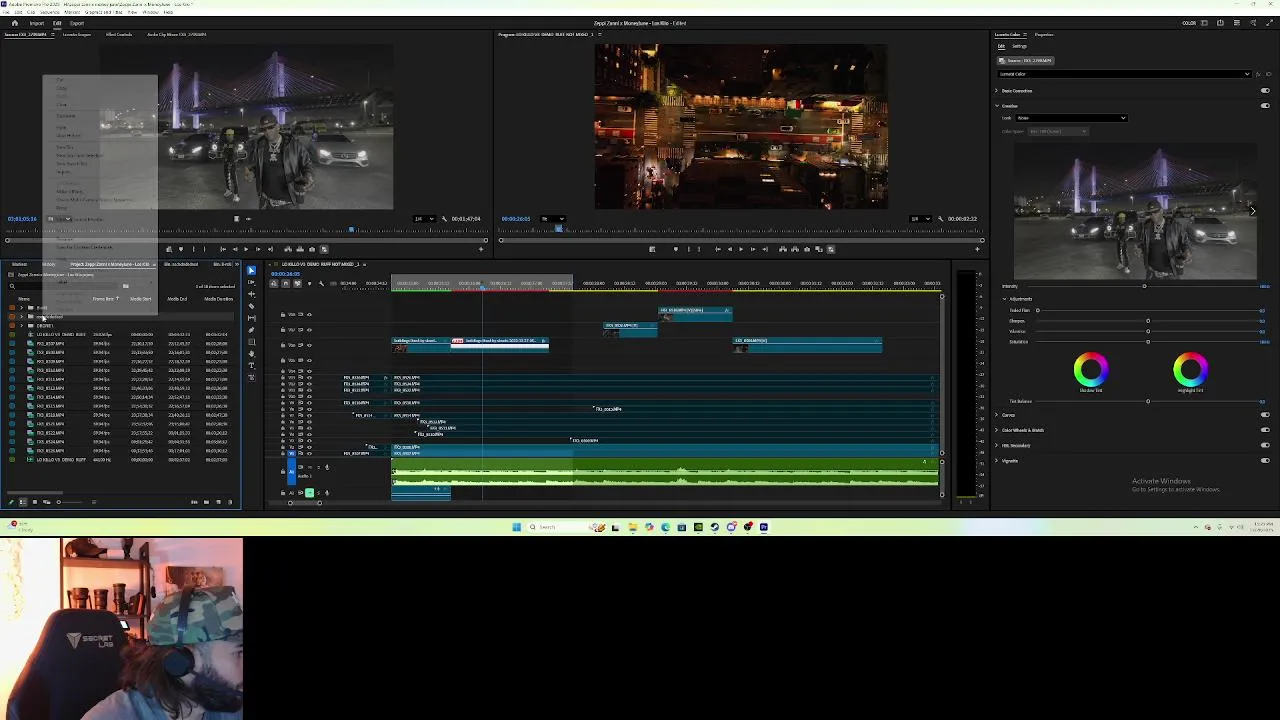Viewport: 1280px width, 720px height.
Task: Open the Windows Start button
Action: pyautogui.click(x=517, y=527)
